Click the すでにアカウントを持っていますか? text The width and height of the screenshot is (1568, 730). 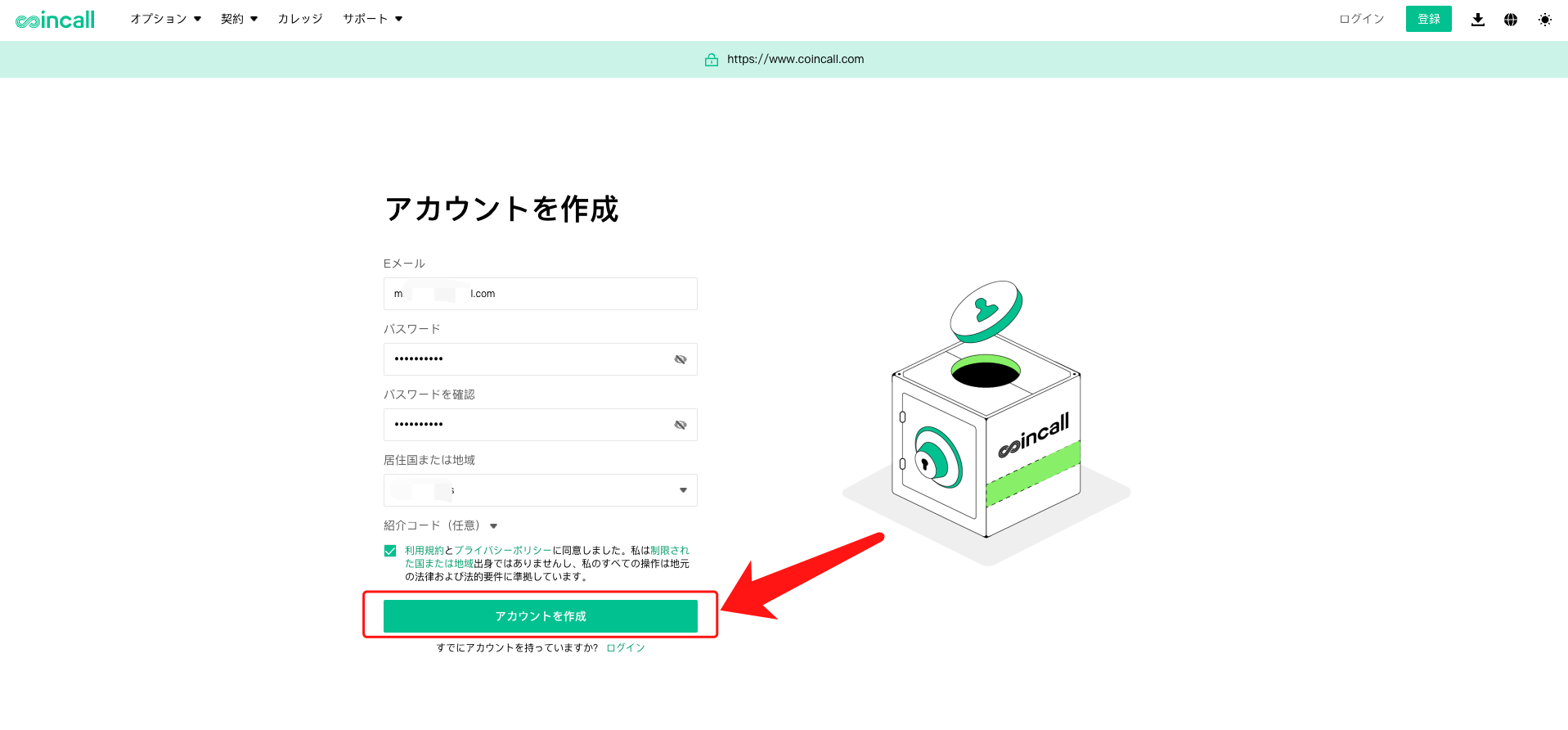point(517,648)
